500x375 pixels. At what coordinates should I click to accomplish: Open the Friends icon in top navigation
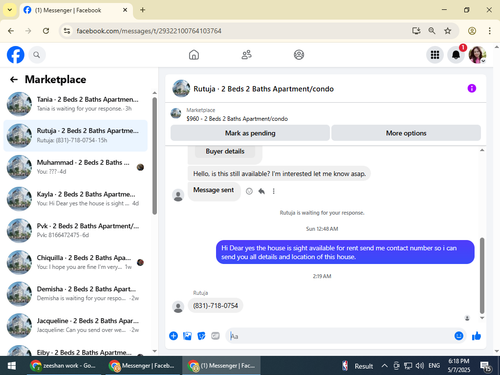click(246, 55)
